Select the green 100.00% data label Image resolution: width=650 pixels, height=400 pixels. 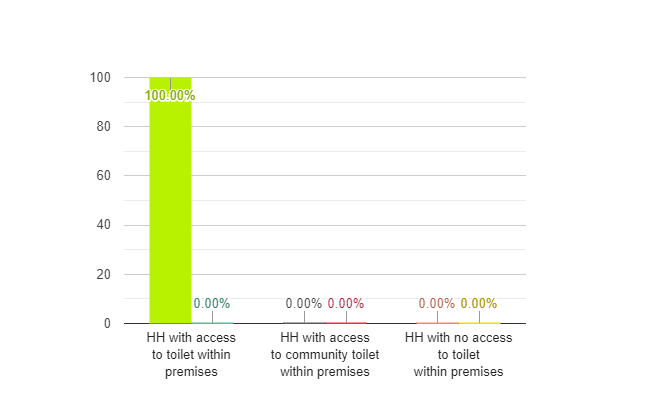[170, 95]
